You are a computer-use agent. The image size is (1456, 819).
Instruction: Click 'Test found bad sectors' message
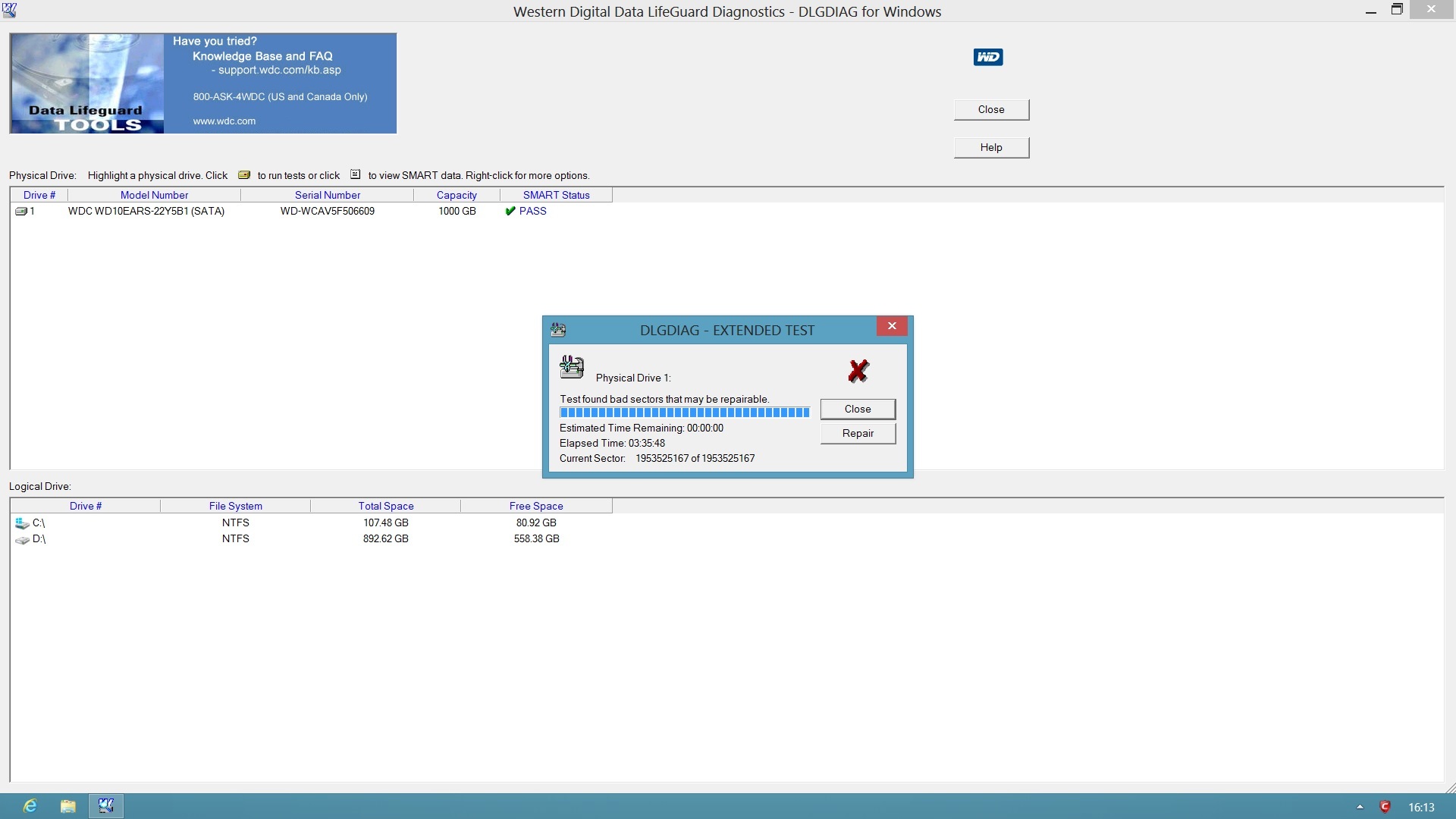664,400
